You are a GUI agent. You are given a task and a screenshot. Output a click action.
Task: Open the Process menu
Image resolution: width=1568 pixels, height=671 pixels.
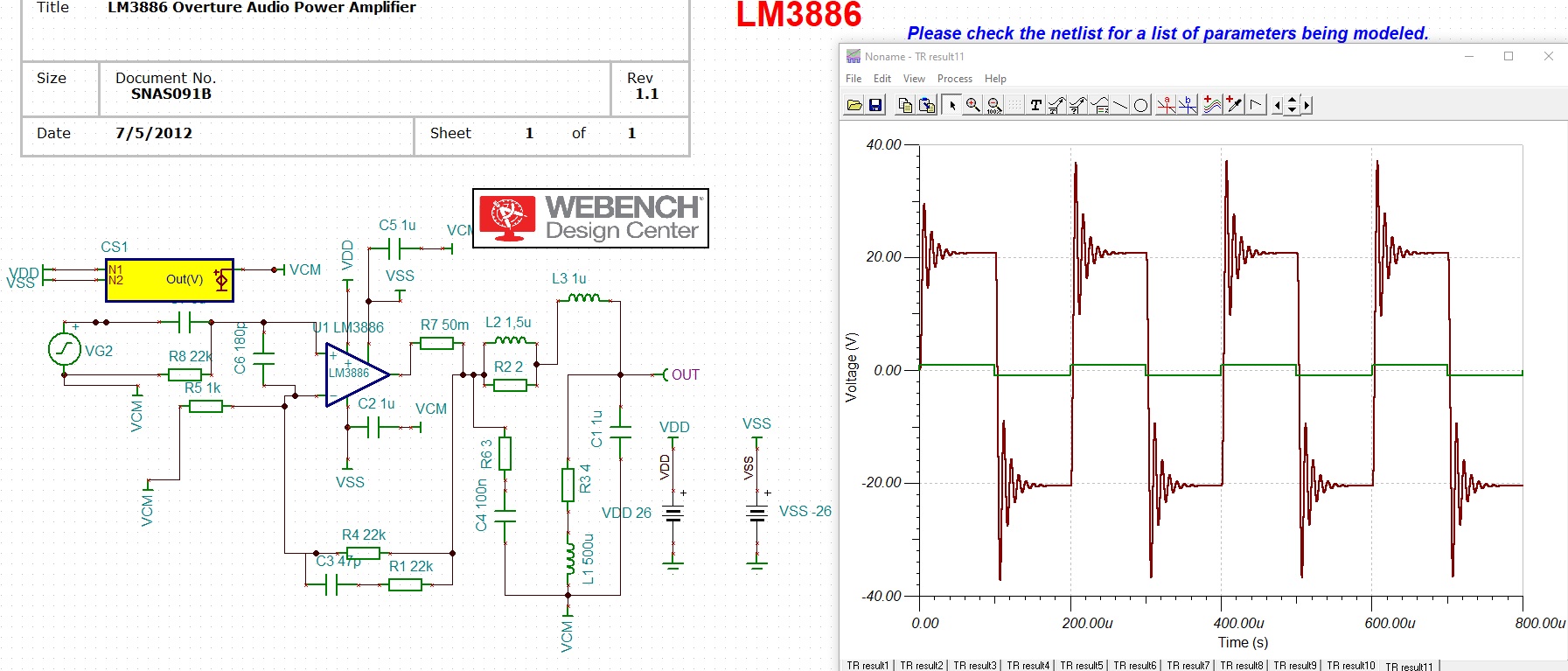pos(955,79)
